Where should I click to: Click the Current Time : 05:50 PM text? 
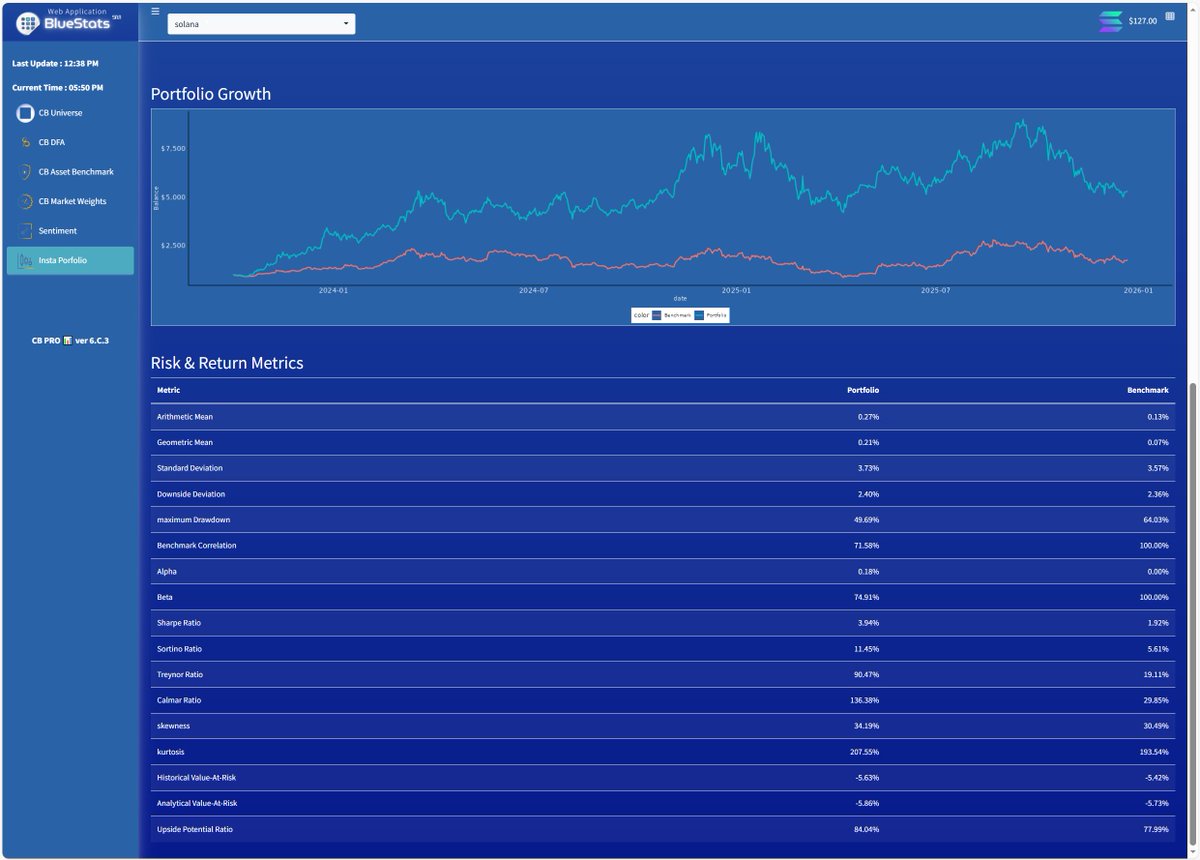click(57, 88)
